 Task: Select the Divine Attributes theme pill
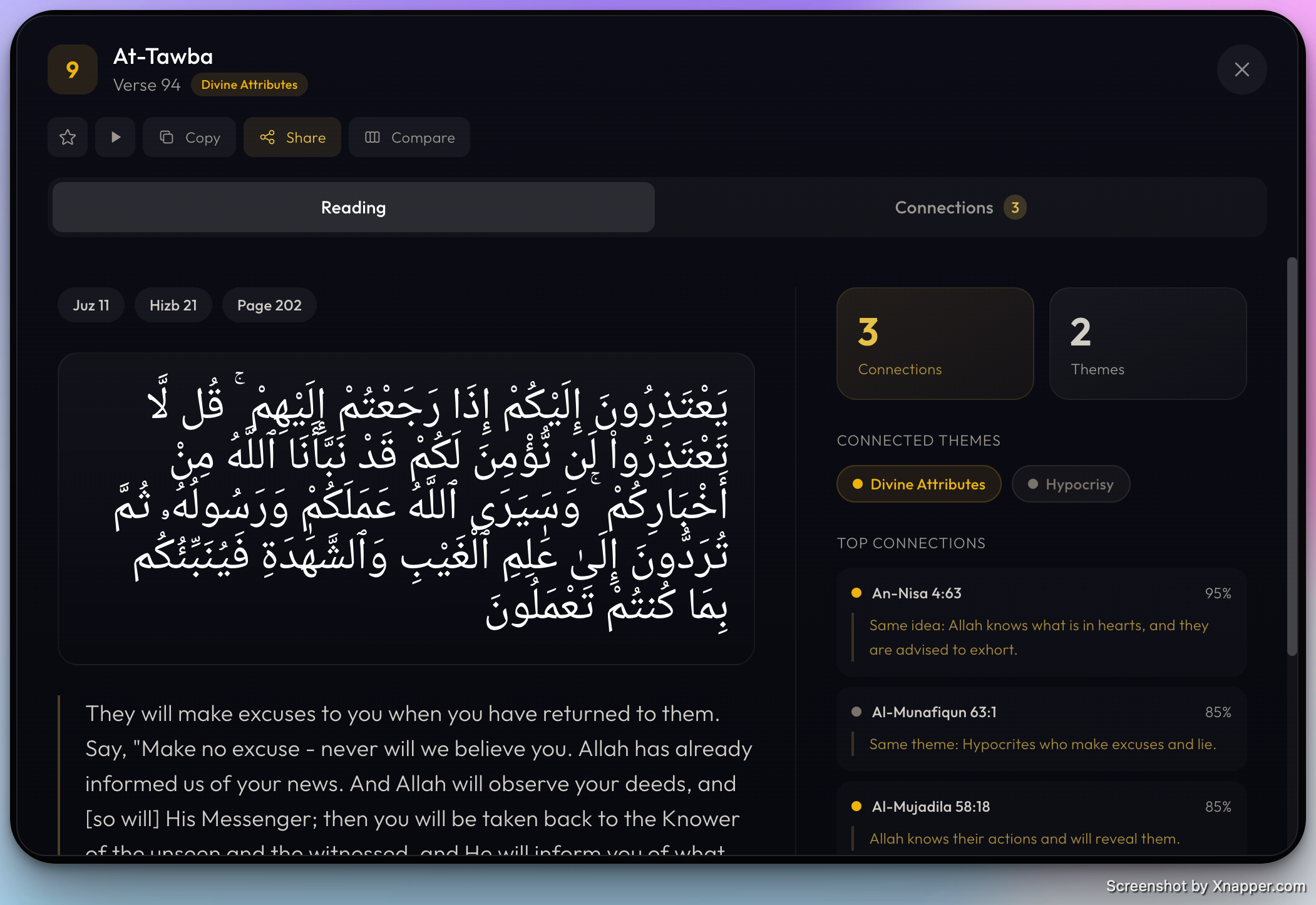(x=918, y=484)
